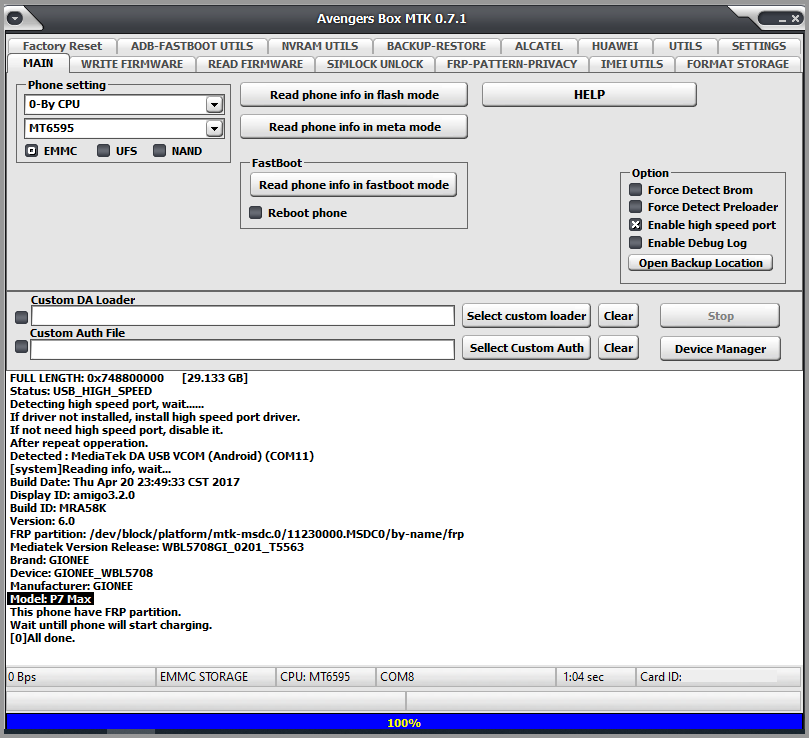Click Open Backup Location button

pos(700,263)
